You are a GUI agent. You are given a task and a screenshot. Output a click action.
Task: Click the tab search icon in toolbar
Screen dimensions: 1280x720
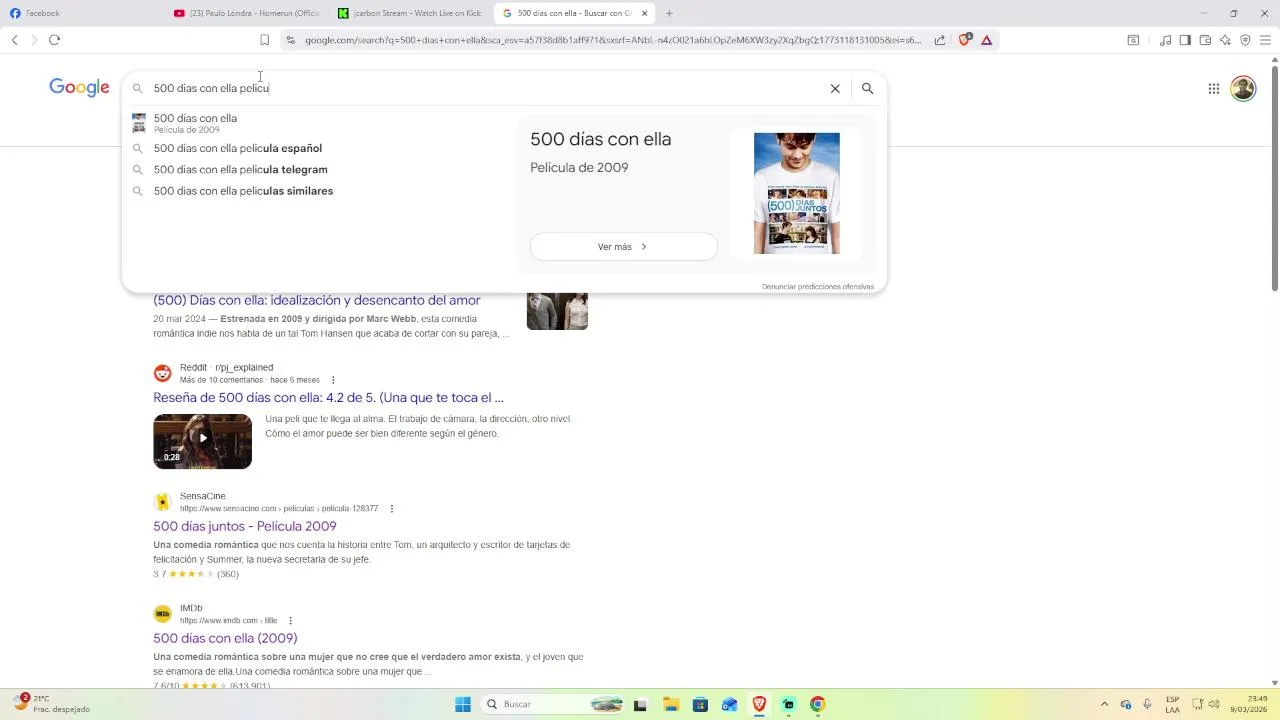[1133, 40]
